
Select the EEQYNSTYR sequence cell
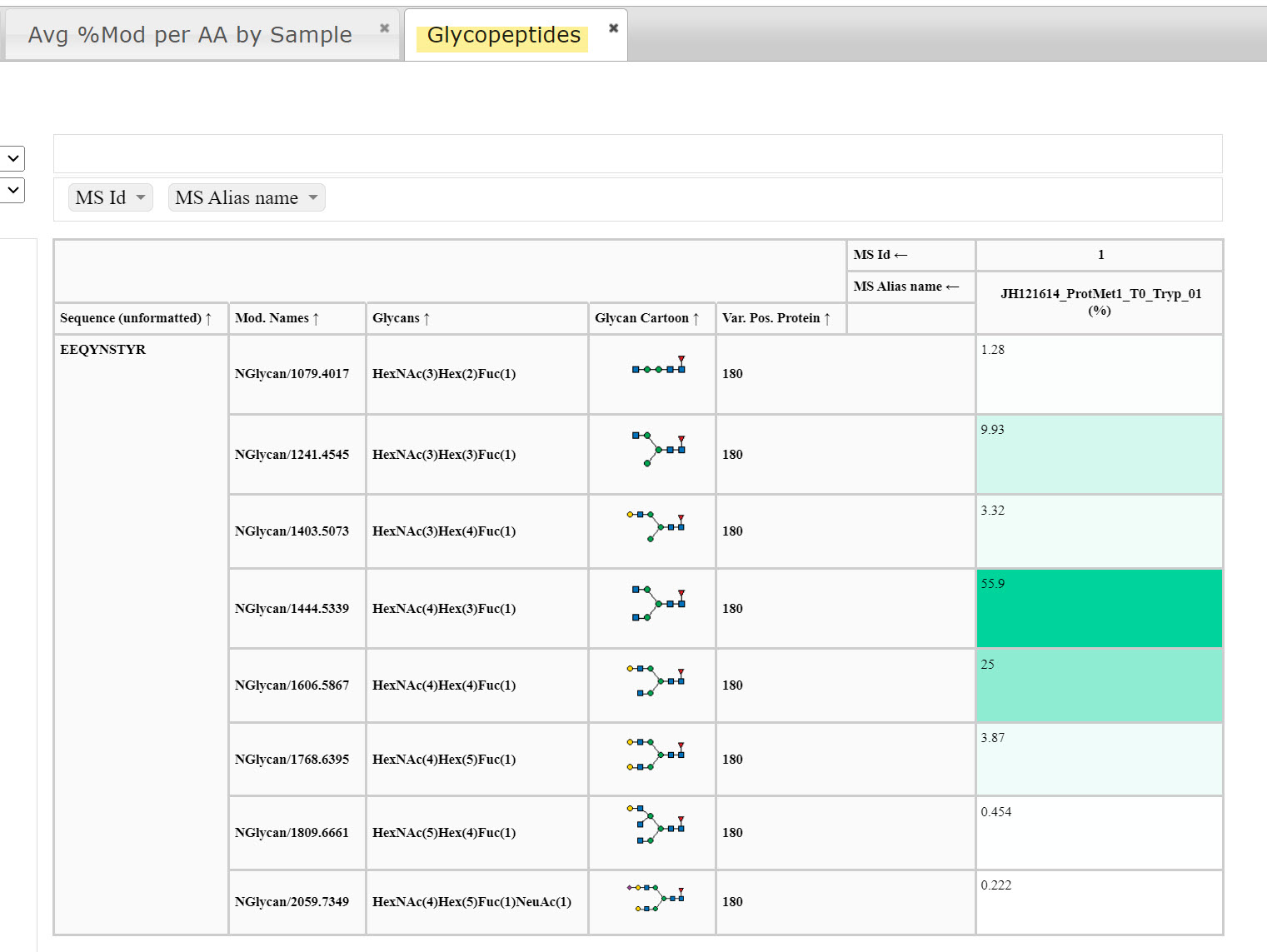pyautogui.click(x=141, y=634)
